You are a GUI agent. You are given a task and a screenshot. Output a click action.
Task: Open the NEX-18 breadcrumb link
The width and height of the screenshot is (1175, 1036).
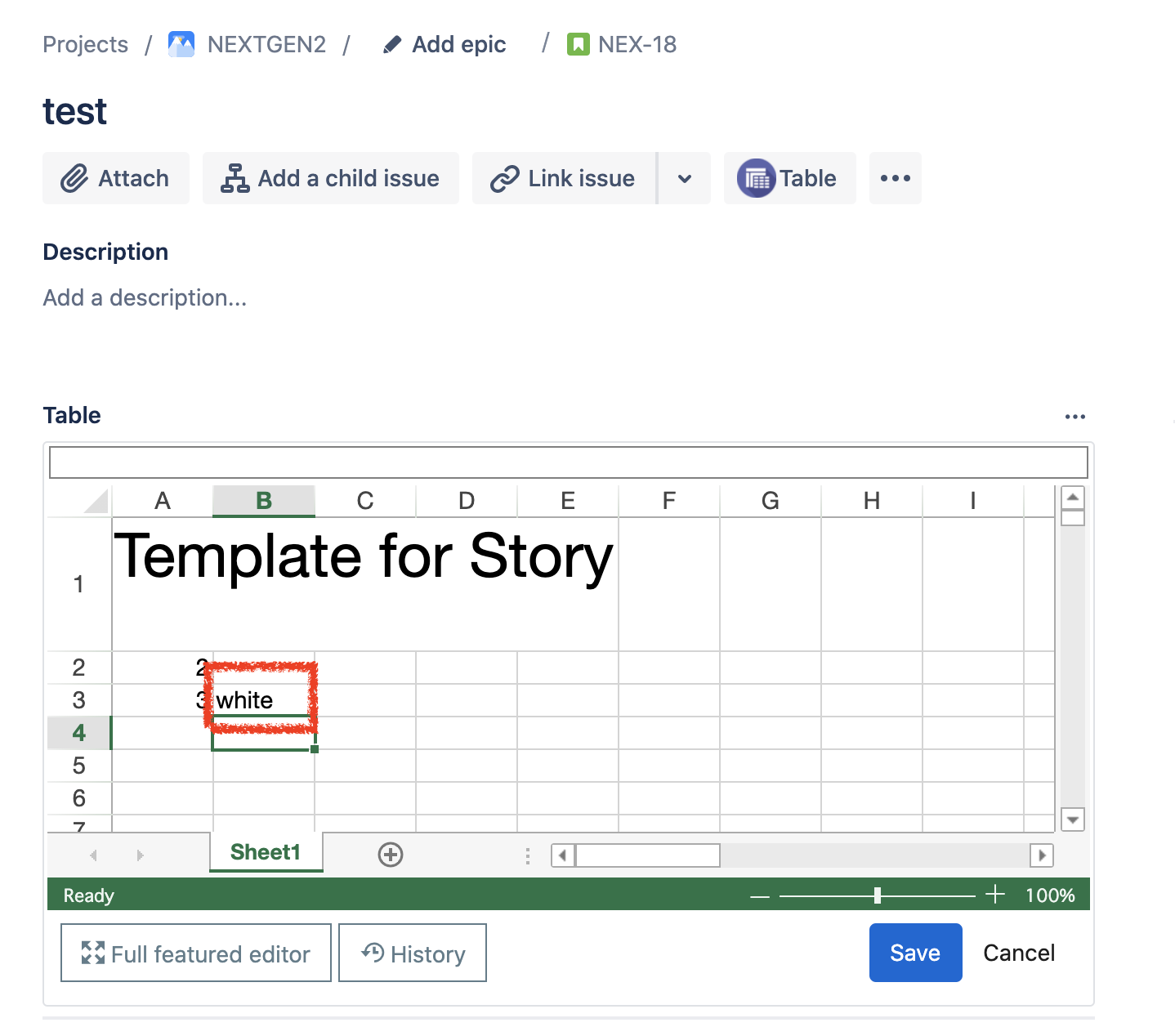[637, 44]
